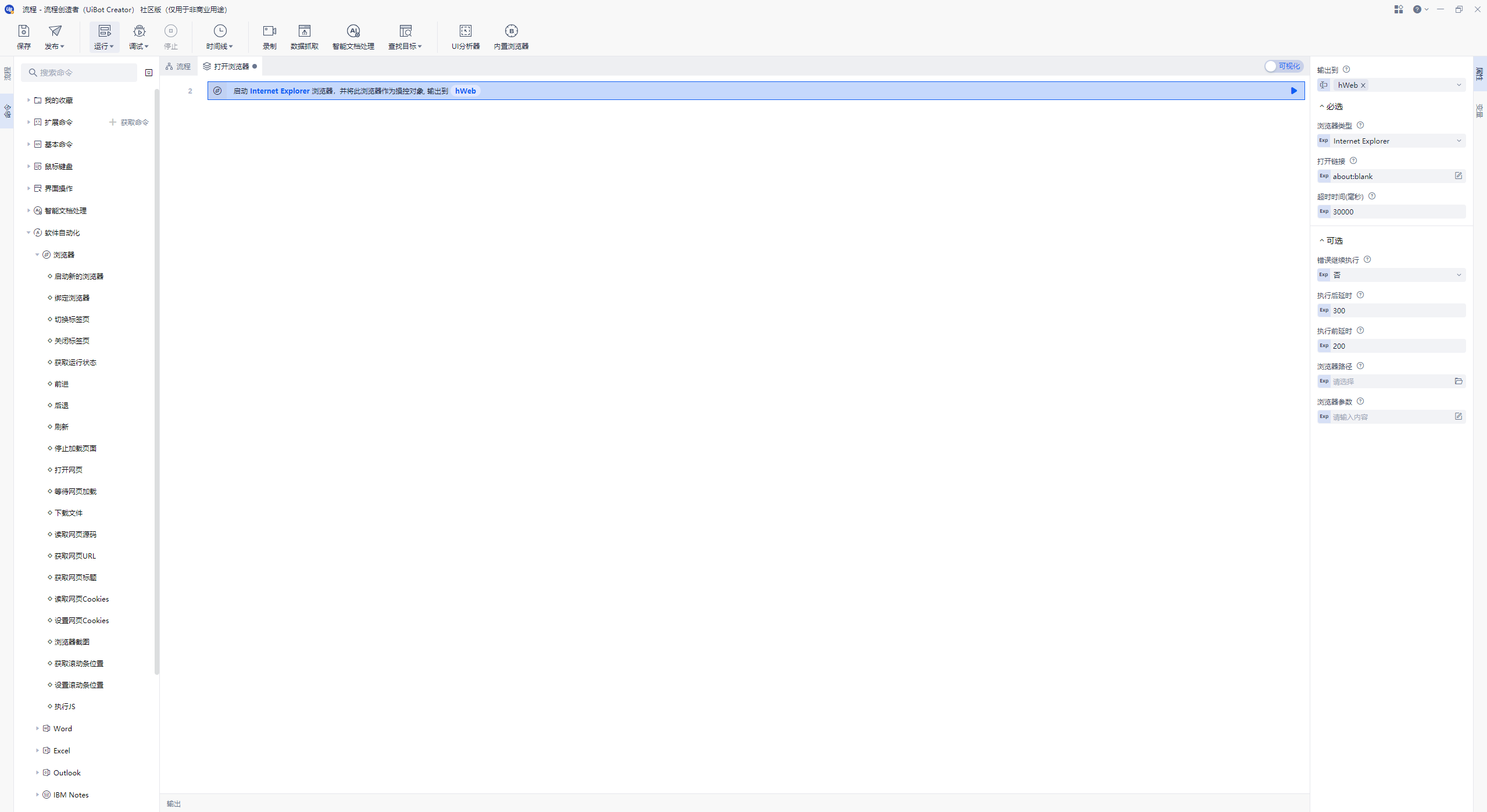Switch to the 流程 tab

tap(178, 66)
